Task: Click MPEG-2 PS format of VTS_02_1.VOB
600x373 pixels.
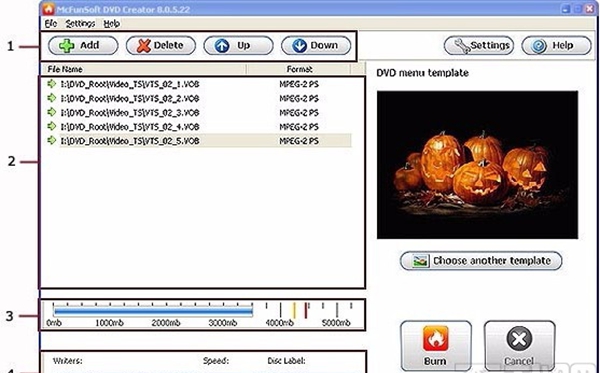Action: pos(299,84)
